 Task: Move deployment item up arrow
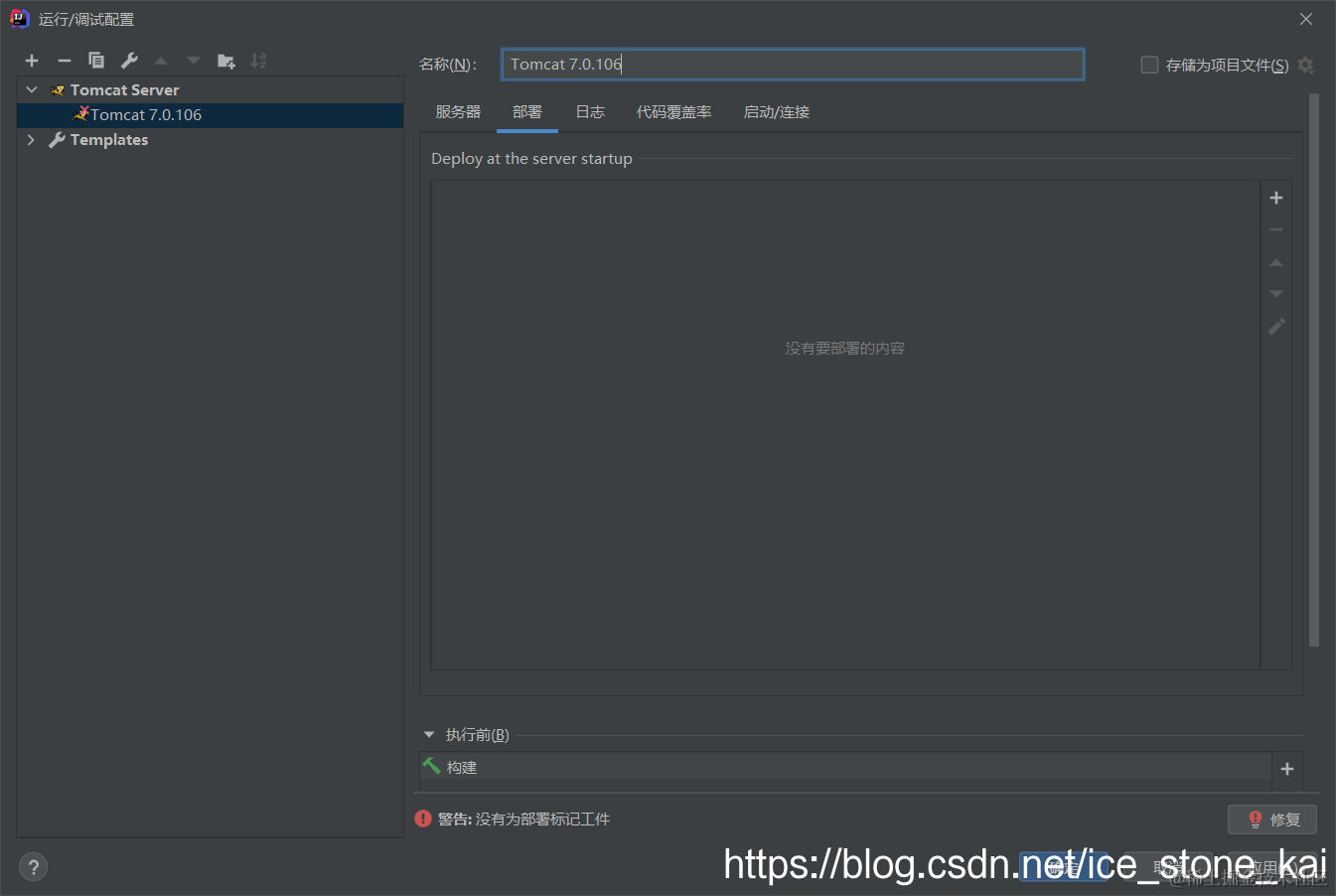[1276, 262]
